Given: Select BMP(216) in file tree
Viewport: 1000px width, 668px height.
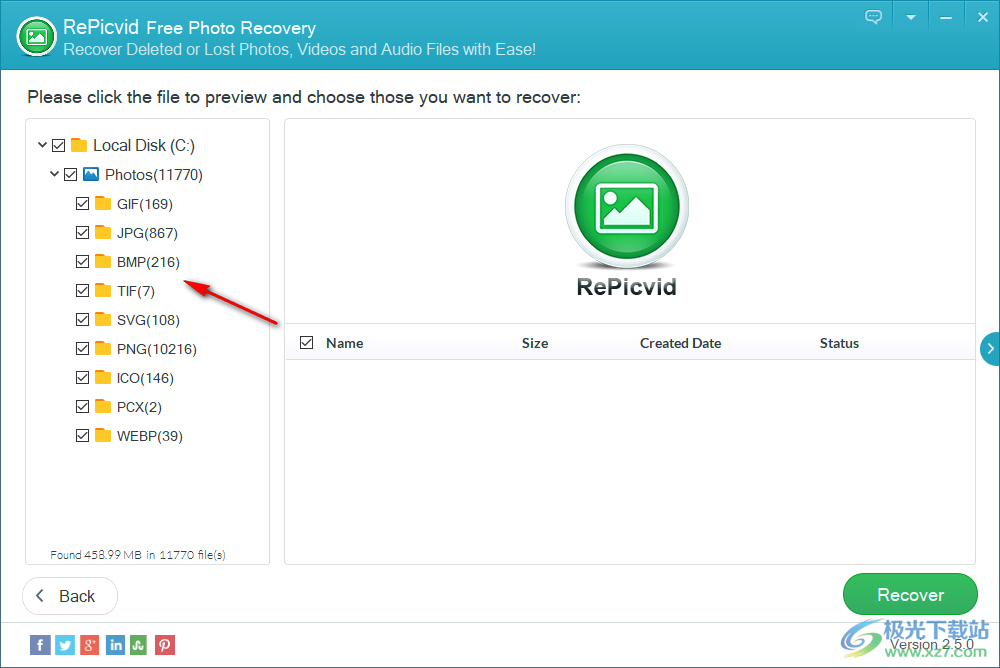Looking at the screenshot, I should pyautogui.click(x=149, y=262).
